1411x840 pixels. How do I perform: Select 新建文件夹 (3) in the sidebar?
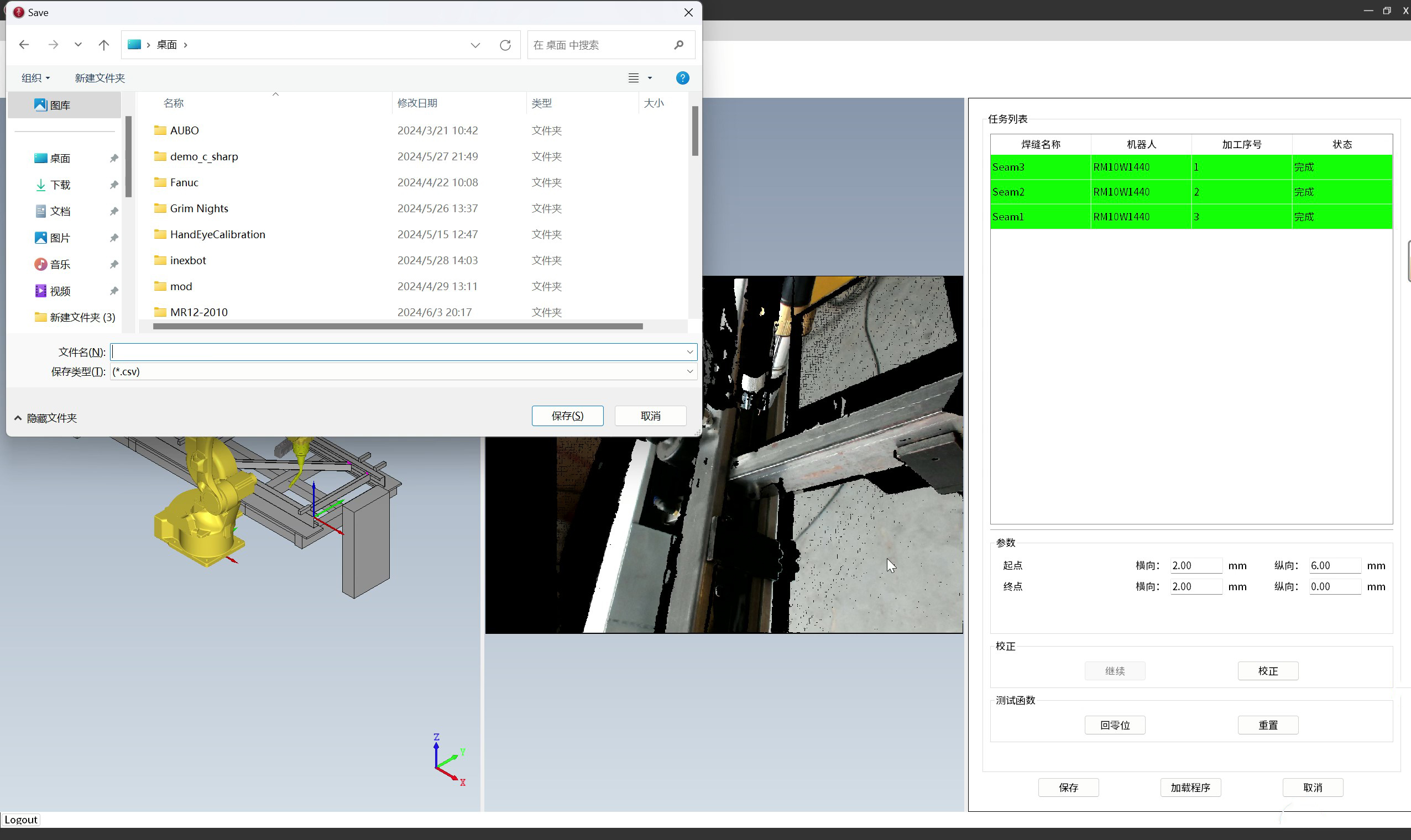pyautogui.click(x=75, y=318)
